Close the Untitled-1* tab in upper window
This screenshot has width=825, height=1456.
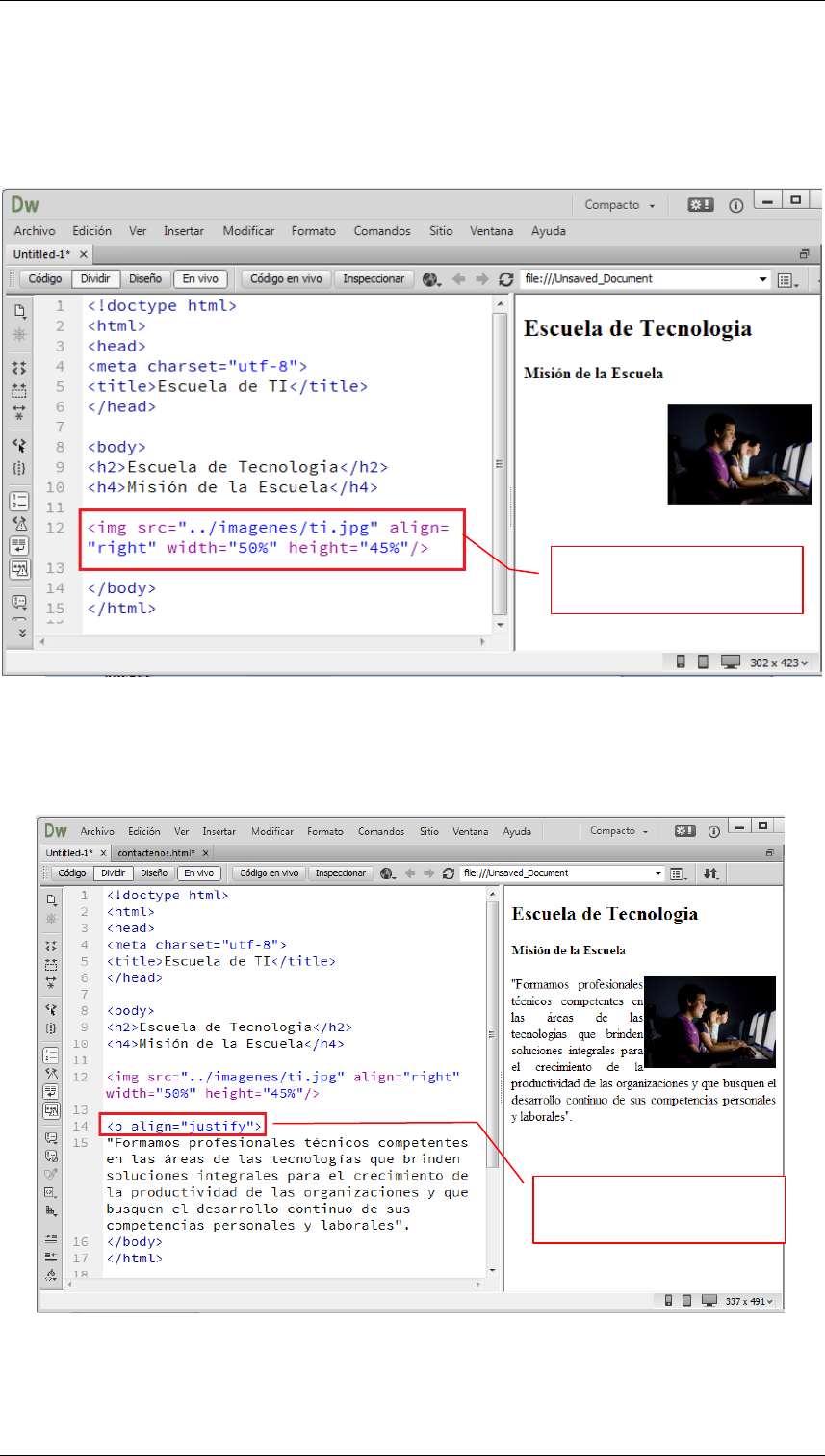click(x=83, y=255)
